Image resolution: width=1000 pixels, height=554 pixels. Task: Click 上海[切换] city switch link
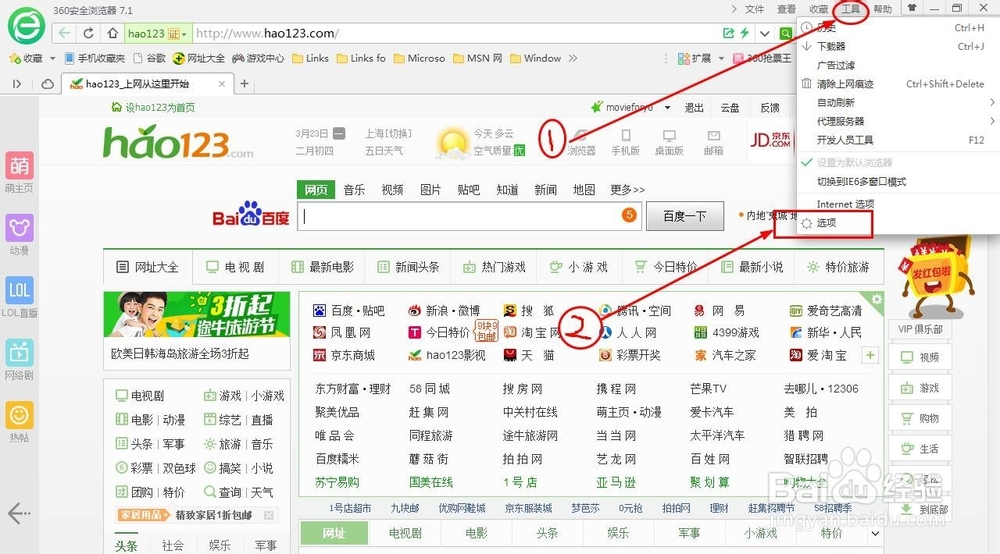coord(388,133)
